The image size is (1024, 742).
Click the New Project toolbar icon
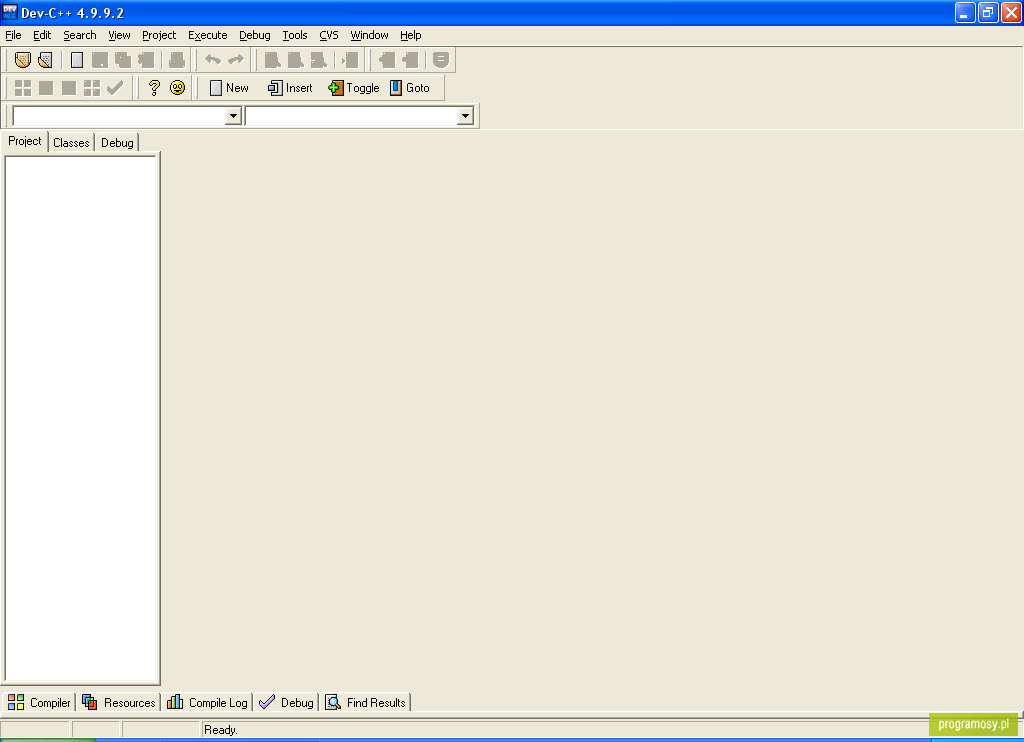[23, 60]
